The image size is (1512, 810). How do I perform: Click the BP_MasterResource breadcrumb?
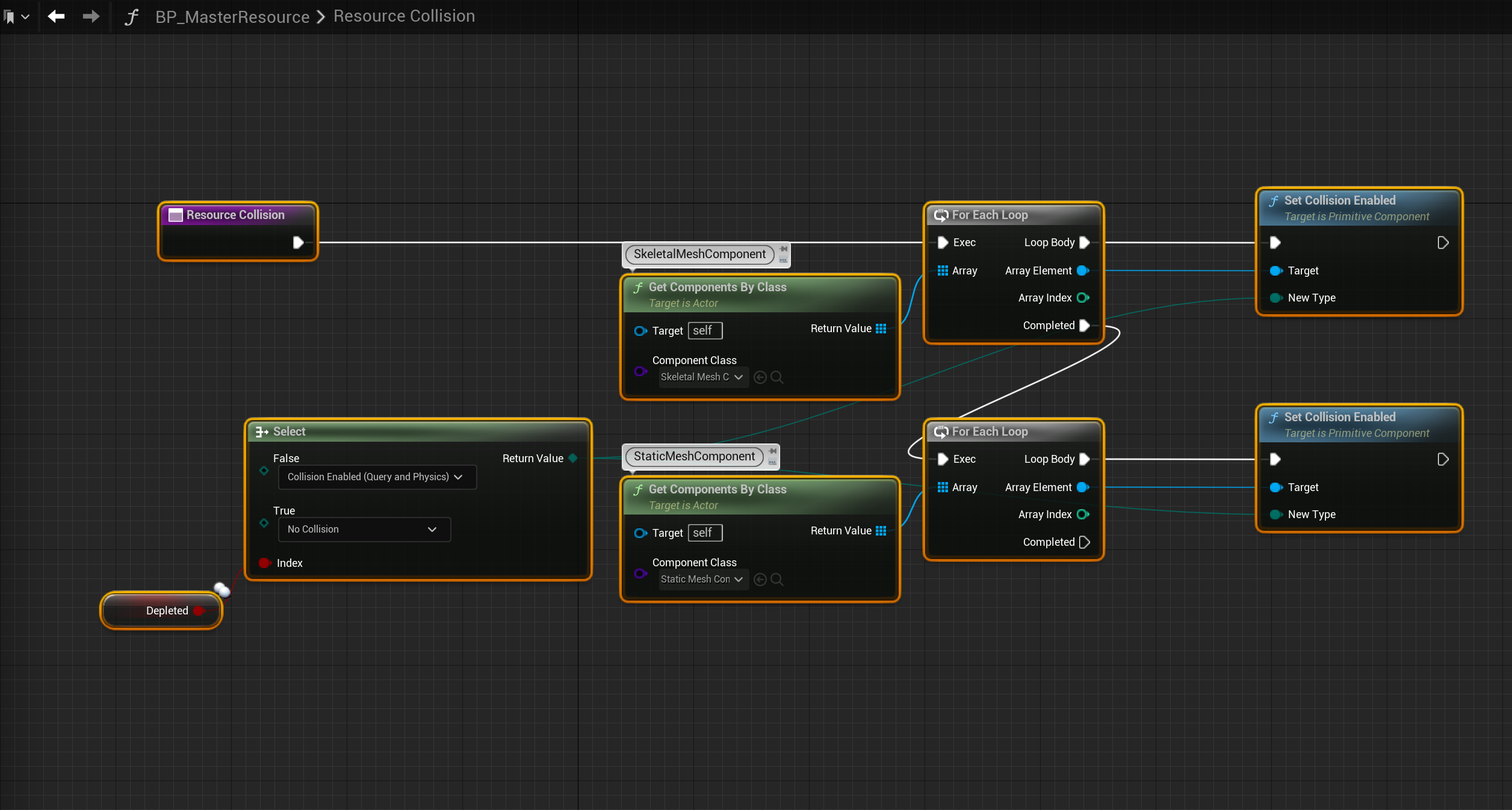[232, 17]
